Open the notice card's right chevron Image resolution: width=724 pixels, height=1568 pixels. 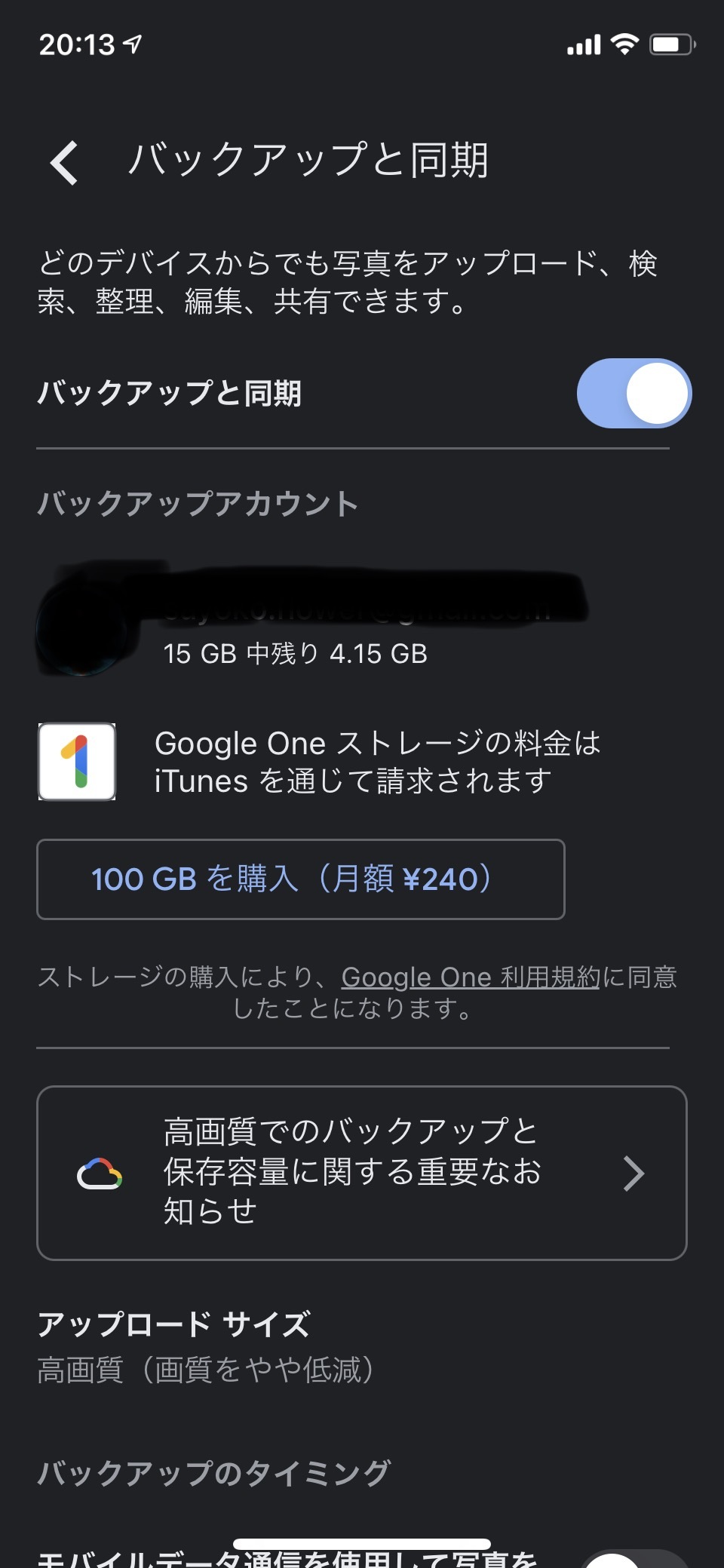[633, 1174]
